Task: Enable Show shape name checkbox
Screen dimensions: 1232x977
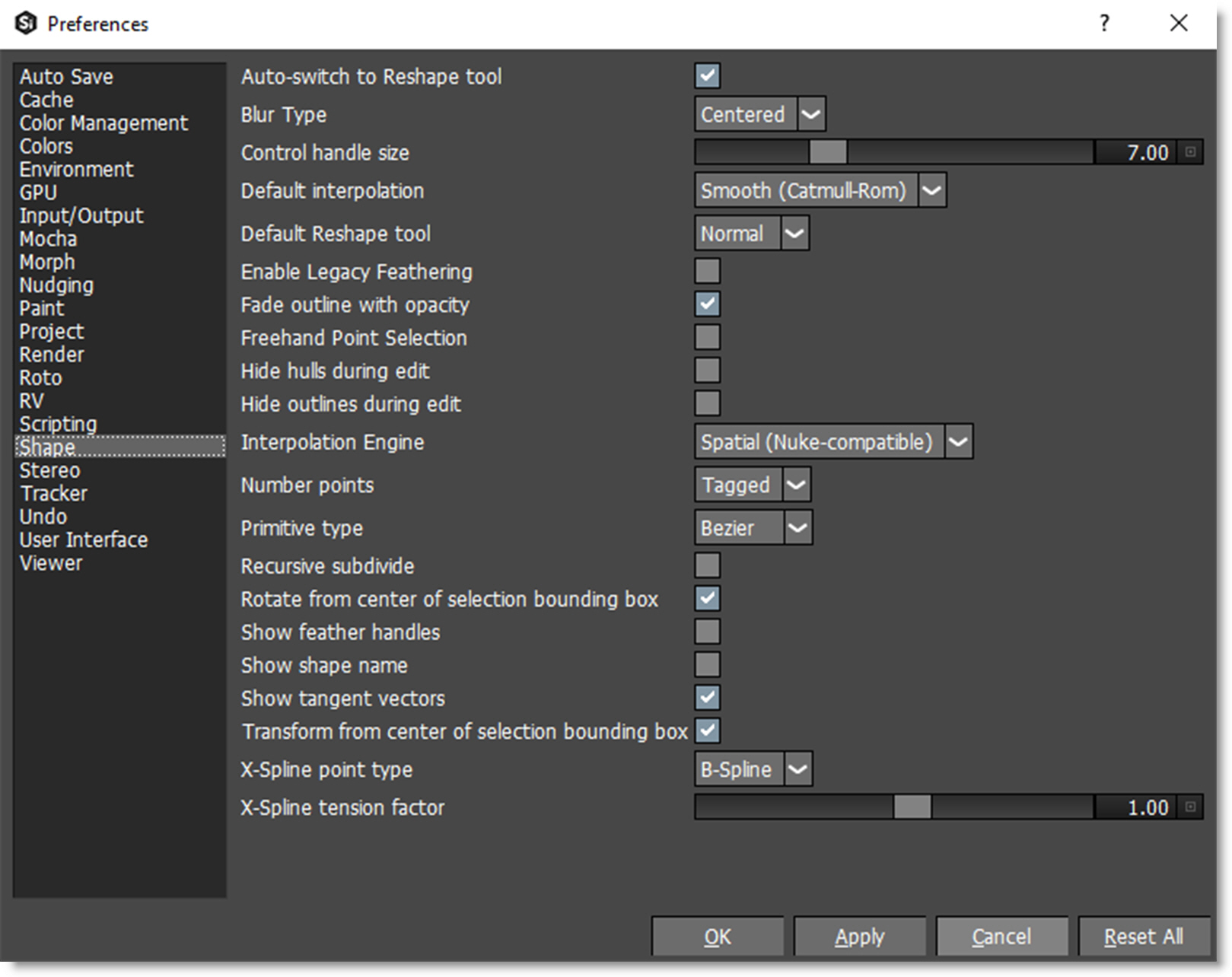Action: click(707, 664)
